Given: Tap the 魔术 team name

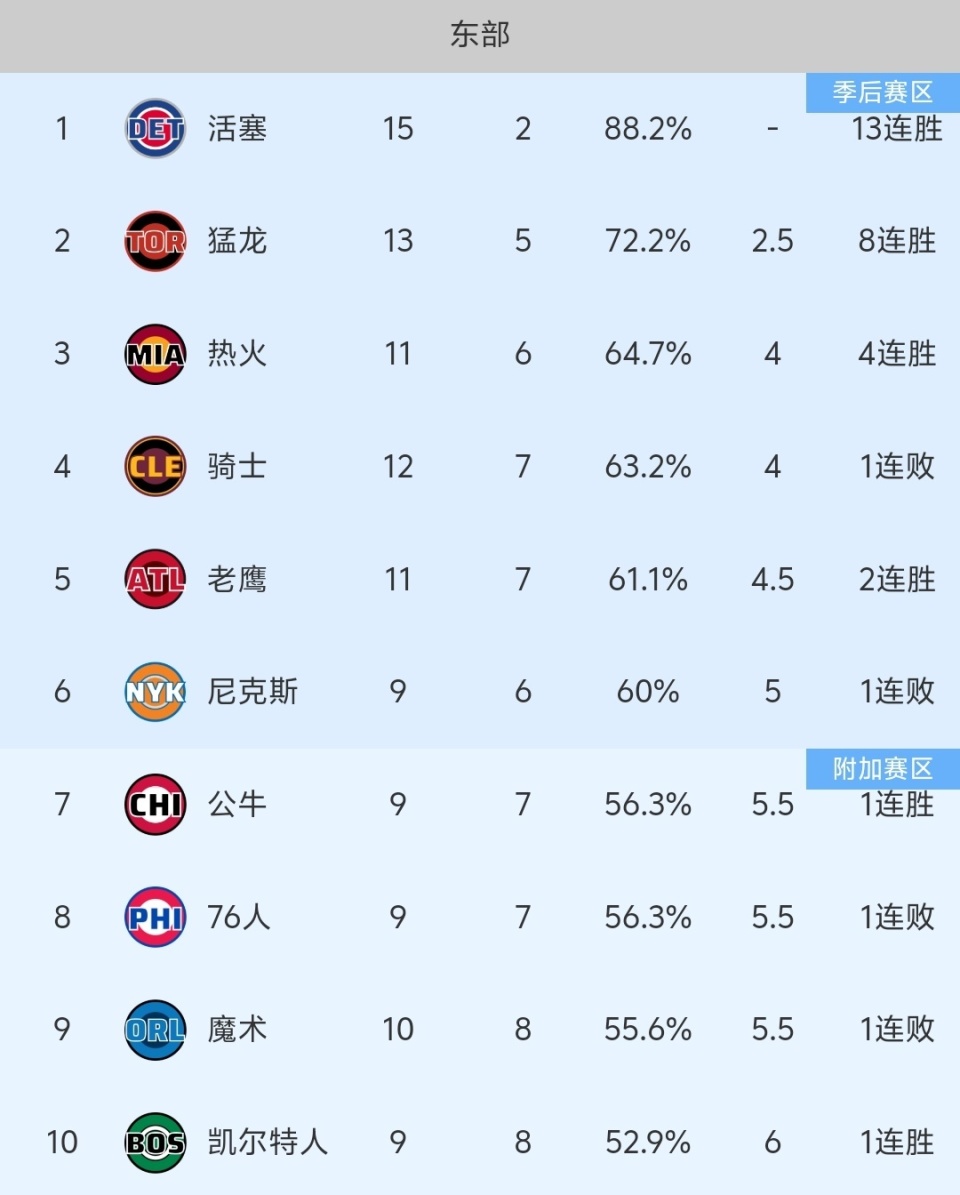Looking at the screenshot, I should (x=237, y=1029).
